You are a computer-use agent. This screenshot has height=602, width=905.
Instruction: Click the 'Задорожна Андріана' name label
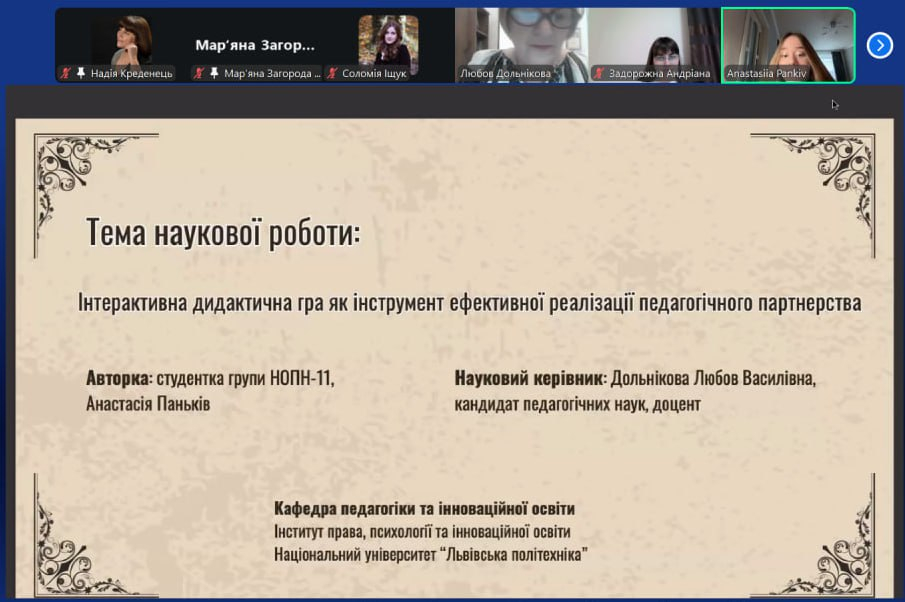coord(662,71)
